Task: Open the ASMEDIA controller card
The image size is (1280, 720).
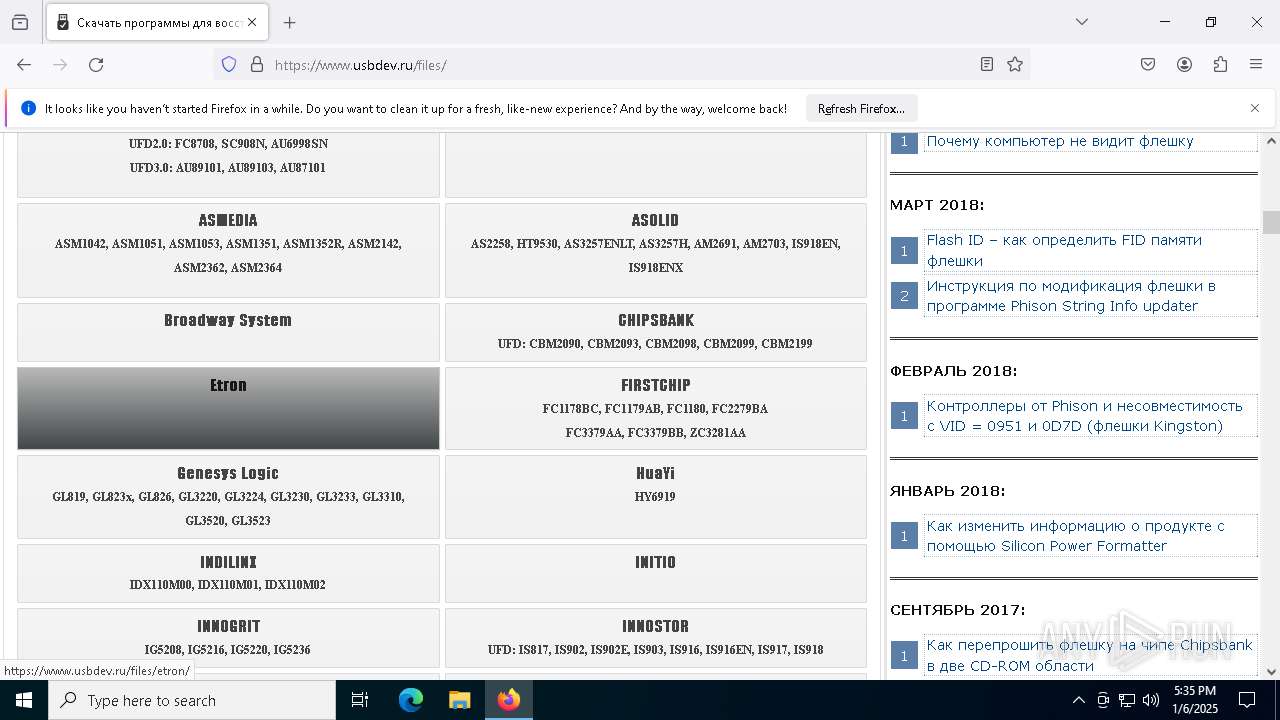Action: (x=228, y=250)
